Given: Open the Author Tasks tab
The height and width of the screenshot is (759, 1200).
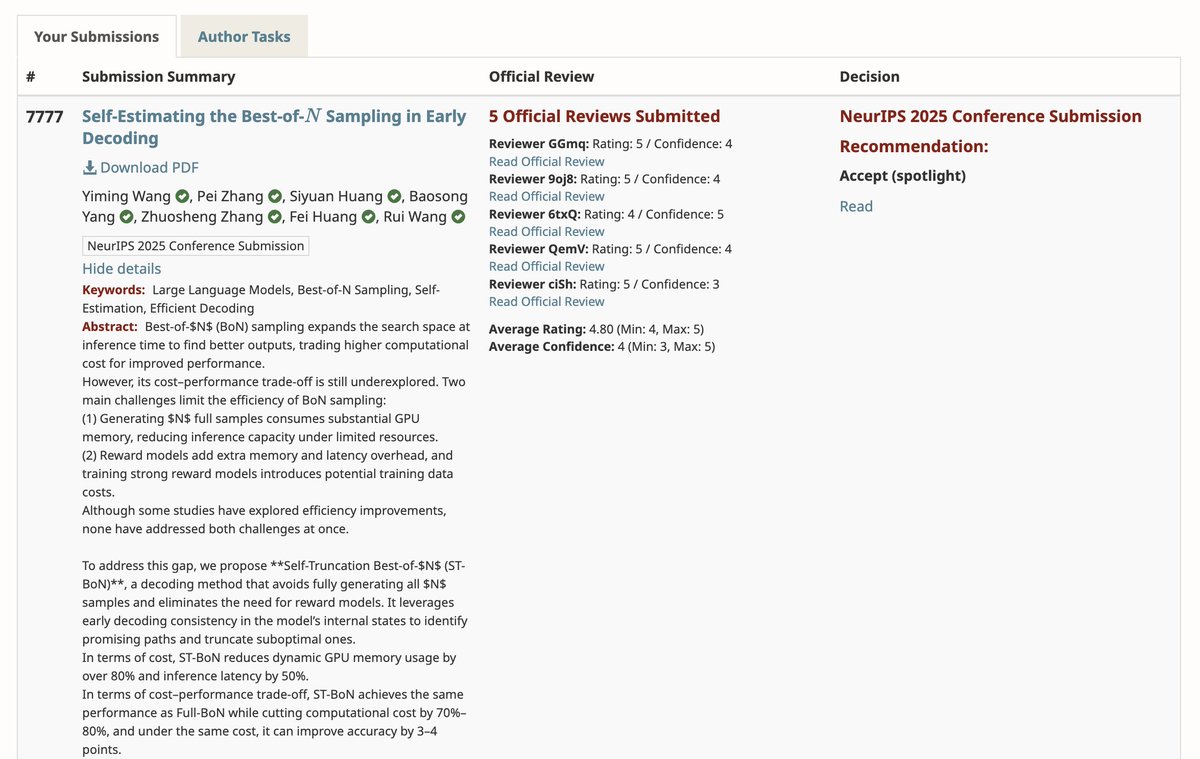Looking at the screenshot, I should coord(244,36).
